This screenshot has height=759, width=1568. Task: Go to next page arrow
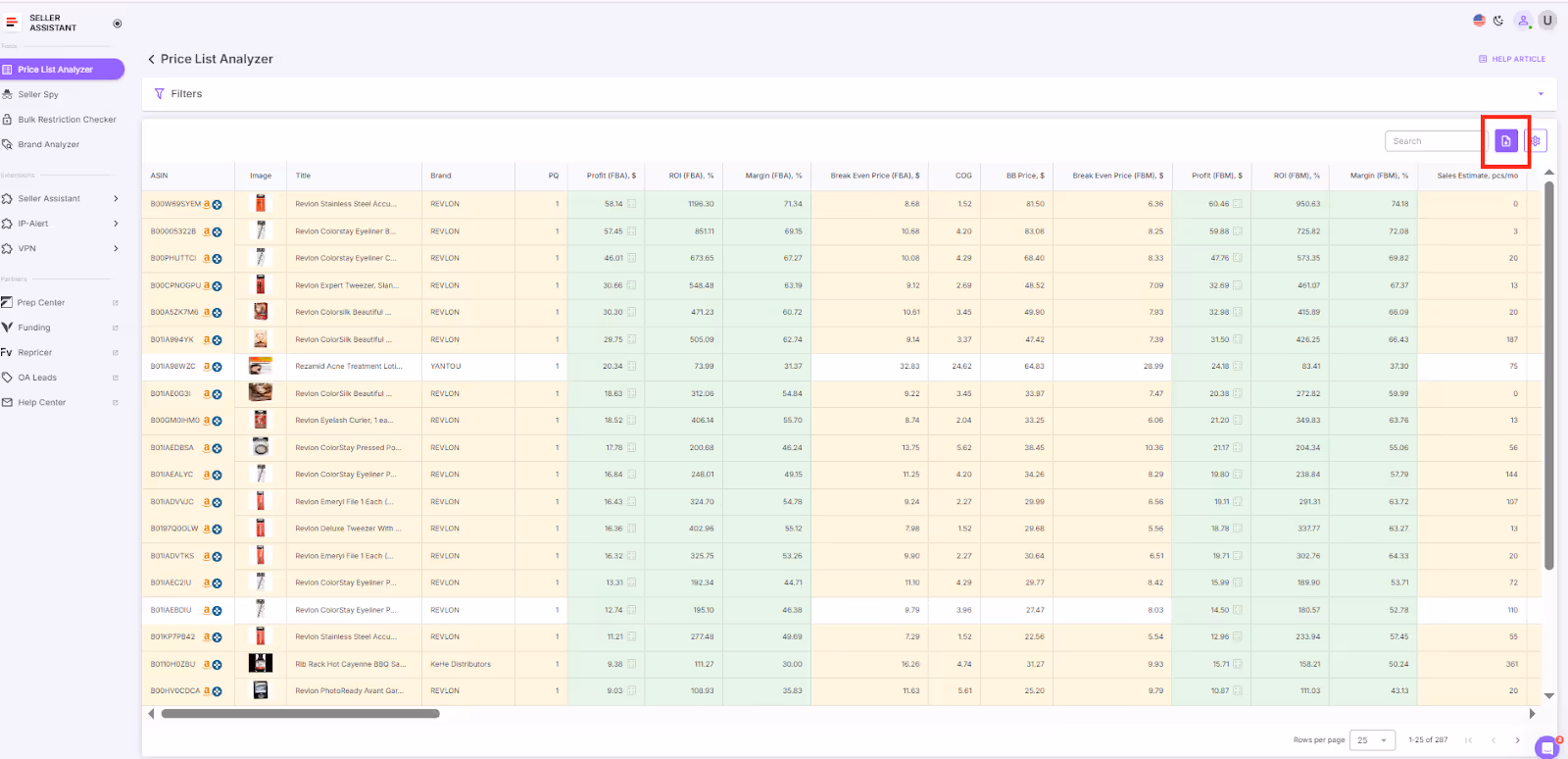pyautogui.click(x=1517, y=740)
